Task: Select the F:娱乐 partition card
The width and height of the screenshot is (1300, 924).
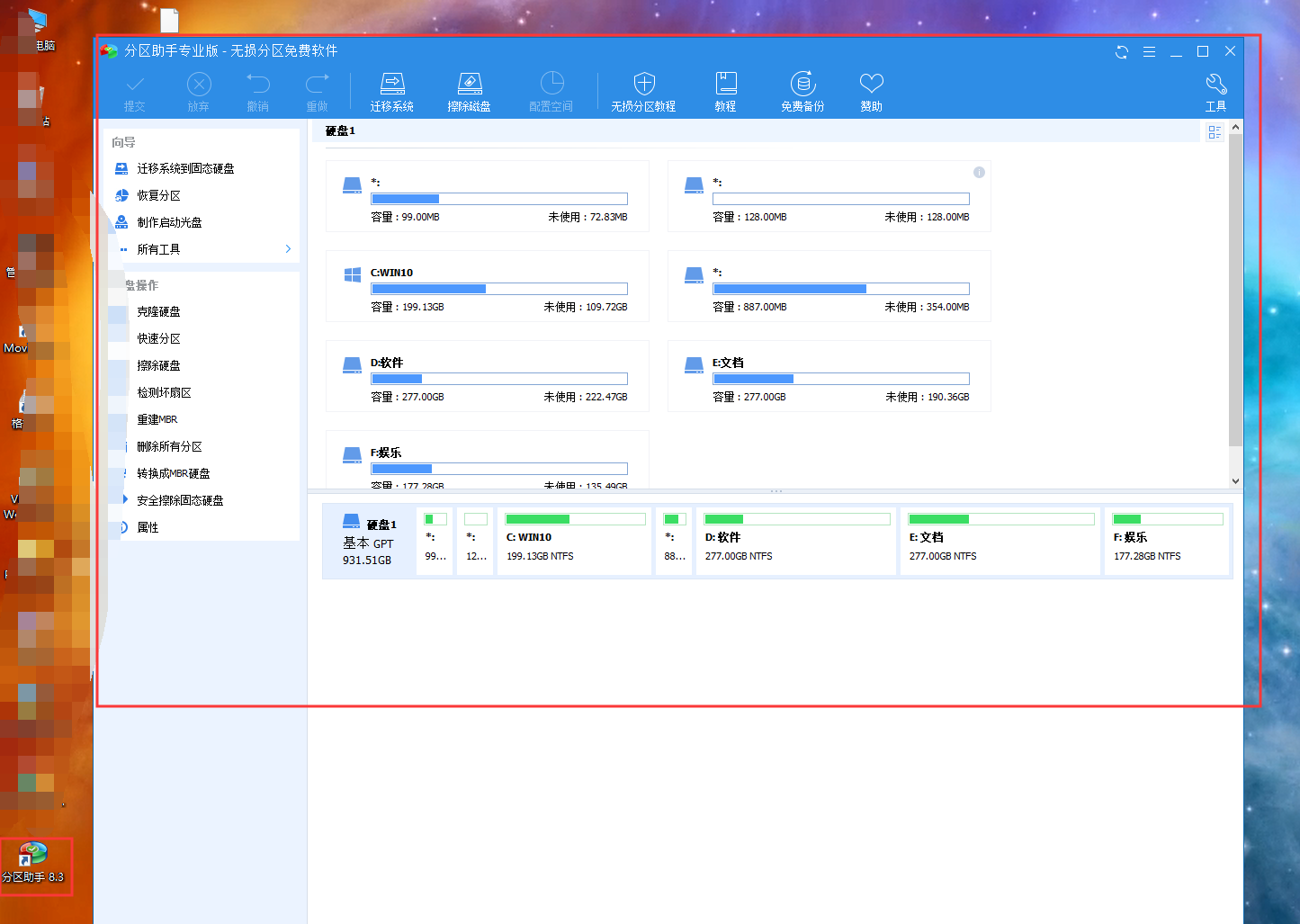Action: (488, 460)
